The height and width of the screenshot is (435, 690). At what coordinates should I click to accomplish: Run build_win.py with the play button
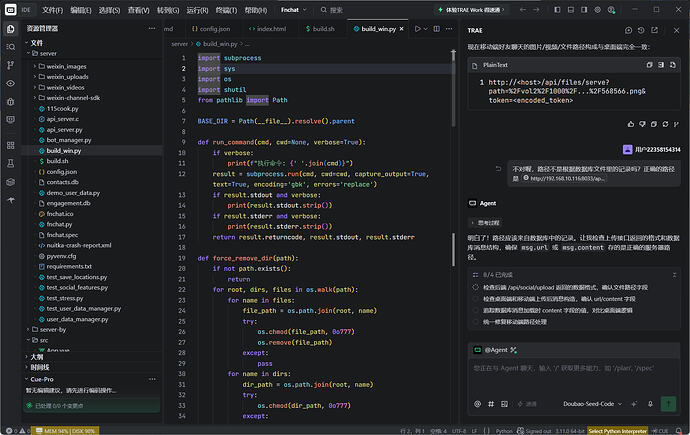click(417, 29)
